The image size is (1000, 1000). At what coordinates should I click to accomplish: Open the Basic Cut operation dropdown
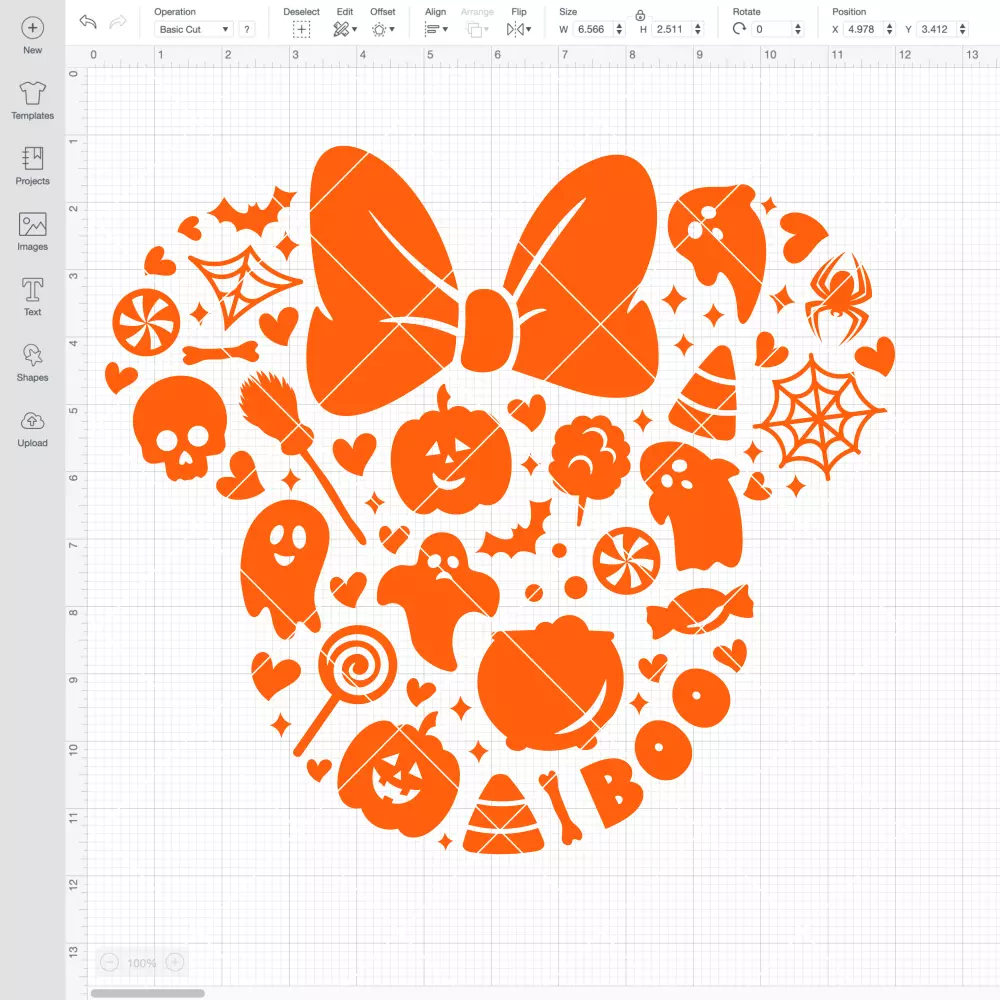194,29
